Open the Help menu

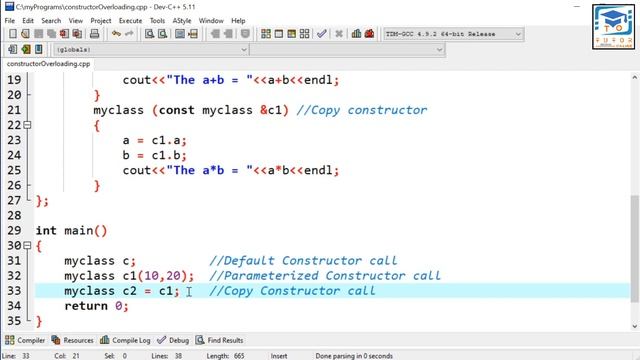[x=238, y=20]
